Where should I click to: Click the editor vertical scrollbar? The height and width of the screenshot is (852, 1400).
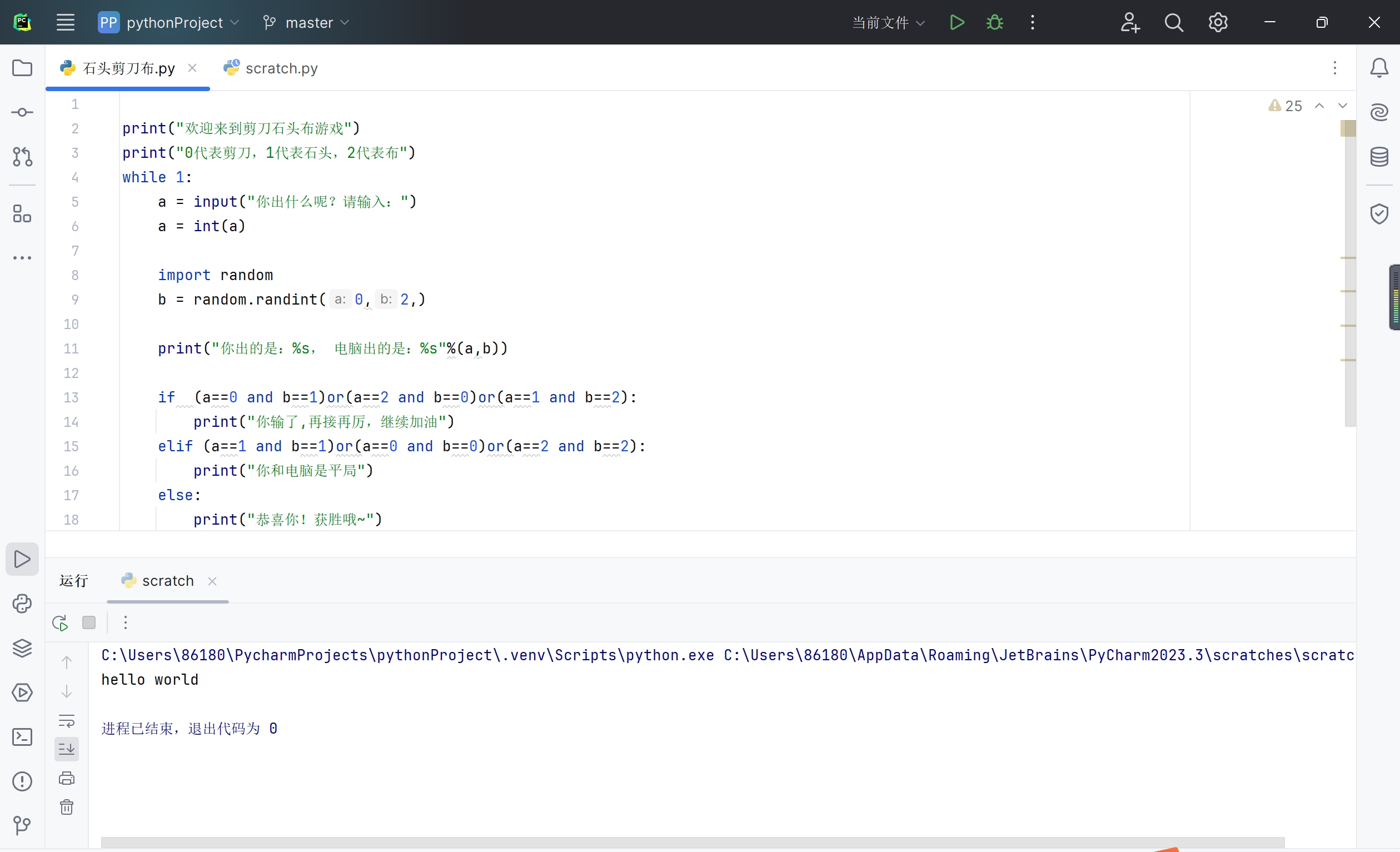[1350, 273]
